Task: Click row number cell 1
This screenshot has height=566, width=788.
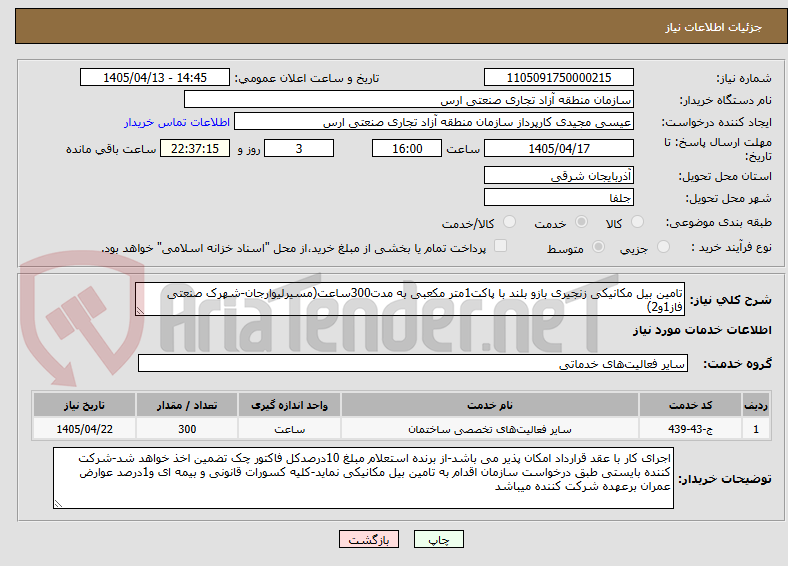Action: pos(756,429)
